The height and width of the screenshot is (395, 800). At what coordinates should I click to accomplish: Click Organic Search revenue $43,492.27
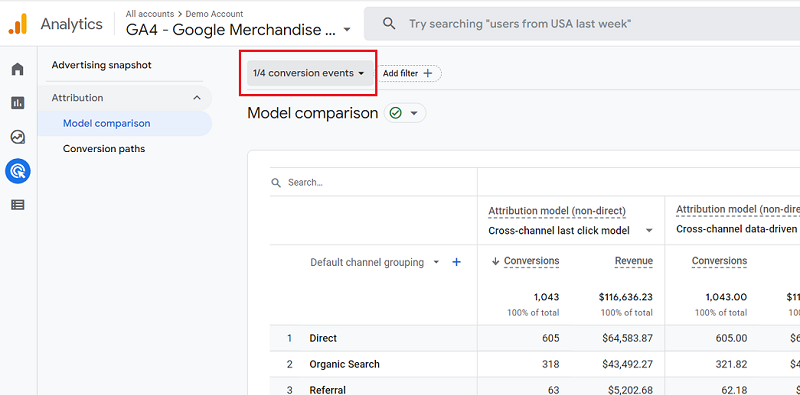coord(628,364)
